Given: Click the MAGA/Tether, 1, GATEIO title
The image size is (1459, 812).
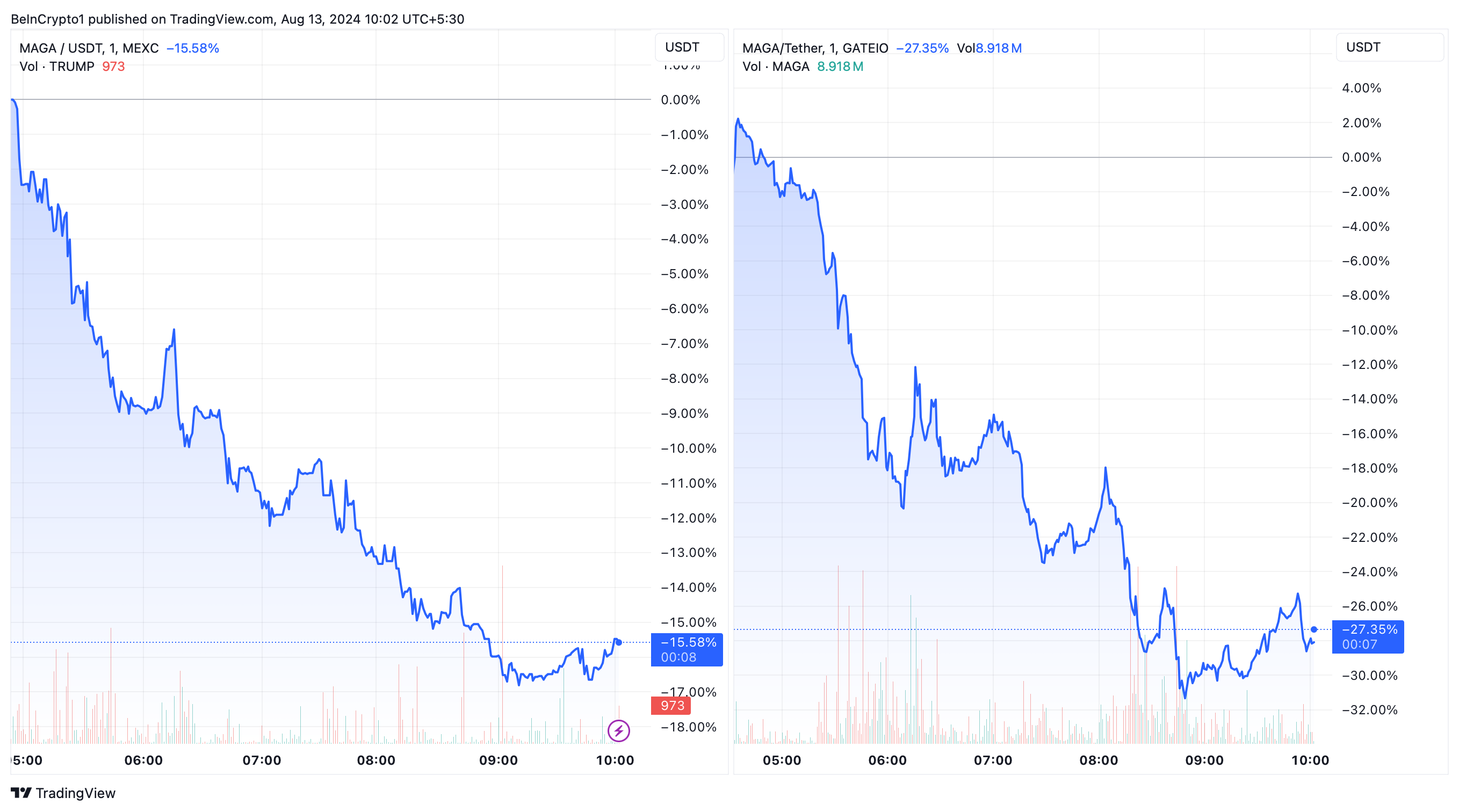Looking at the screenshot, I should (815, 48).
